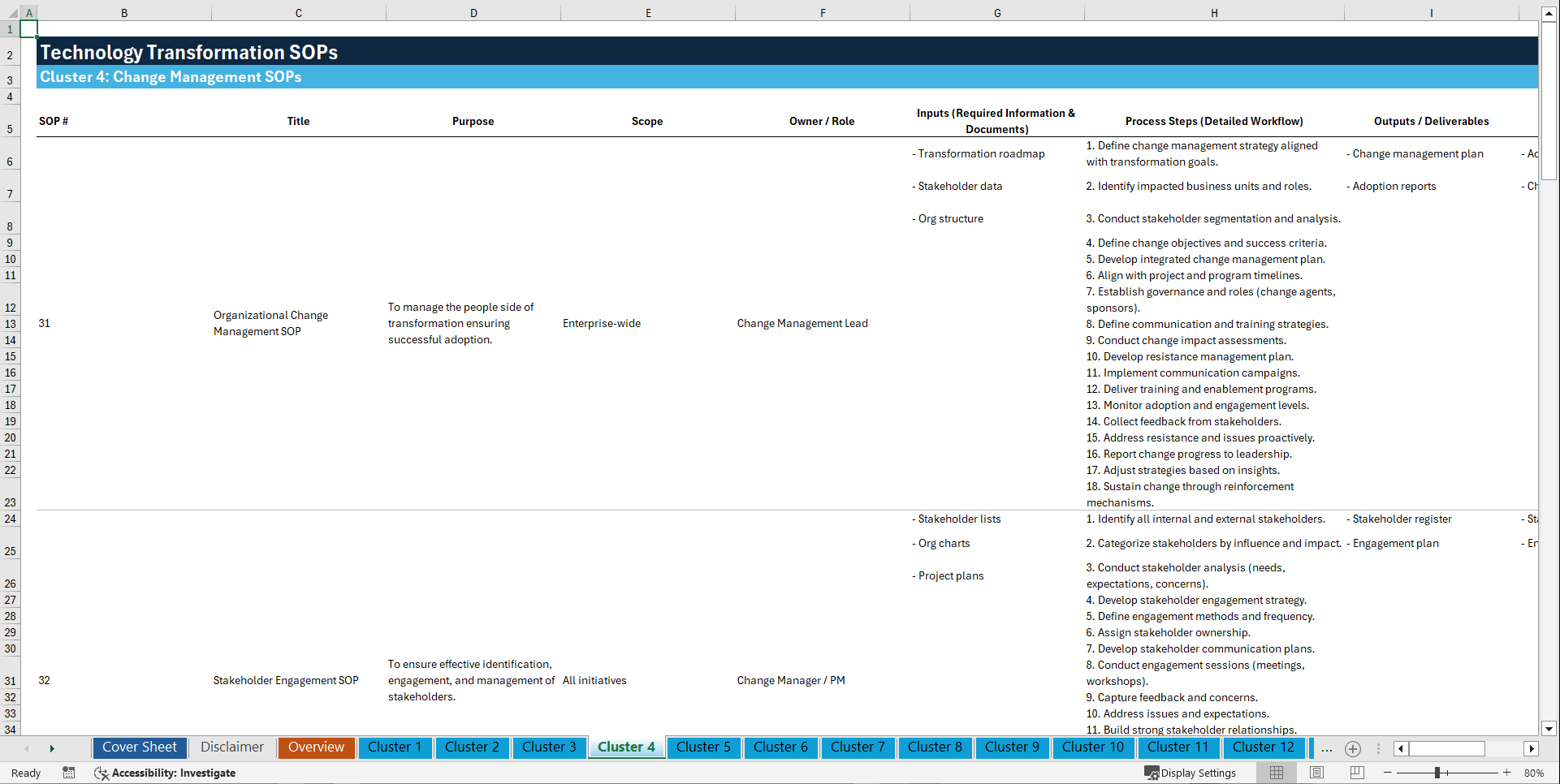Click the next-sheet navigation arrow
Viewport: 1560px width, 784px height.
(x=52, y=748)
